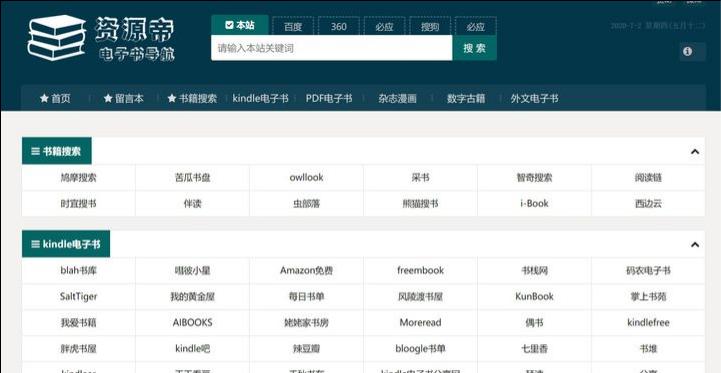Open 留言本 in navigation bar
Image resolution: width=721 pixels, height=373 pixels.
pos(124,98)
